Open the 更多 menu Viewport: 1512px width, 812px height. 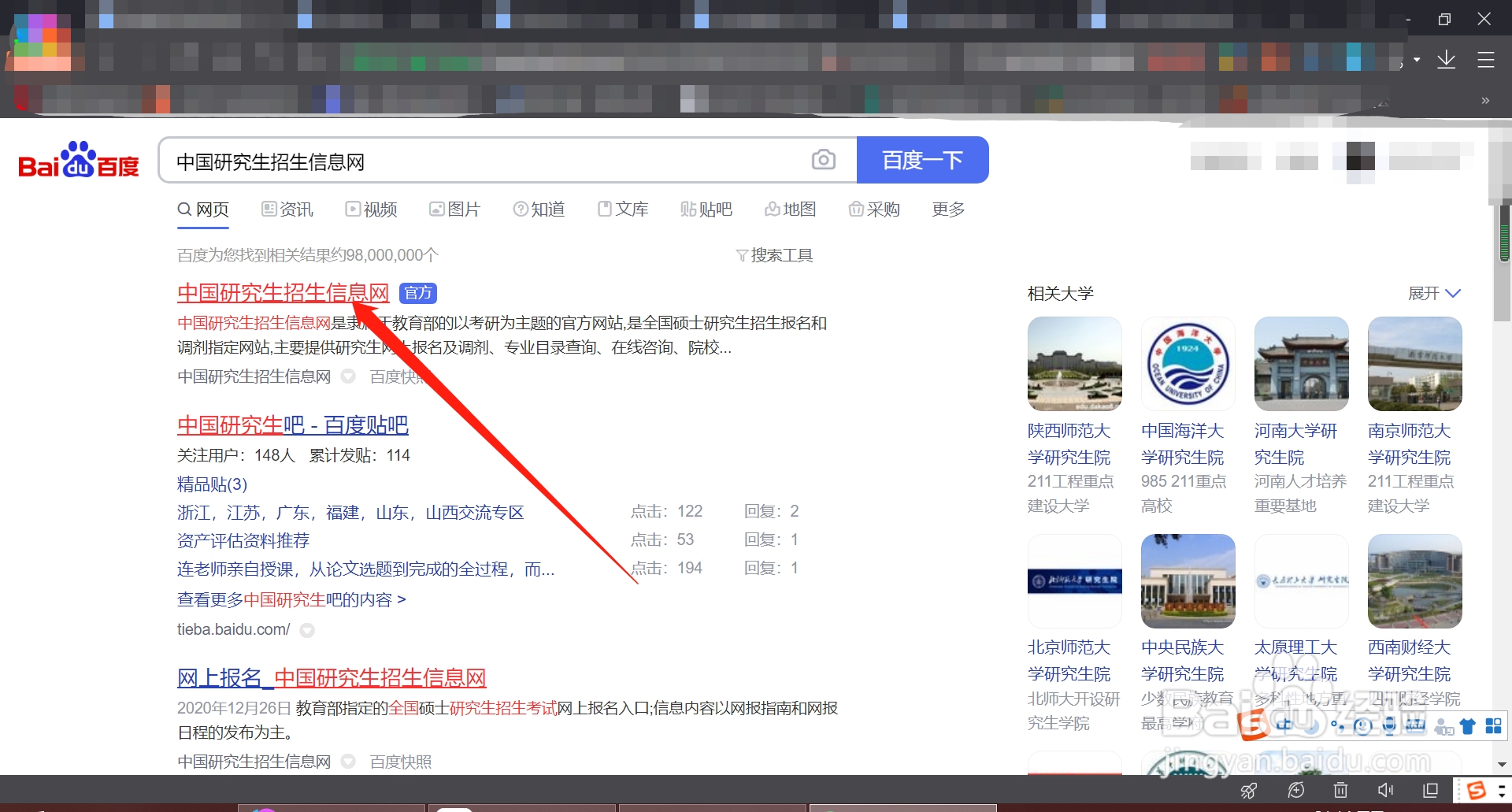pyautogui.click(x=947, y=209)
